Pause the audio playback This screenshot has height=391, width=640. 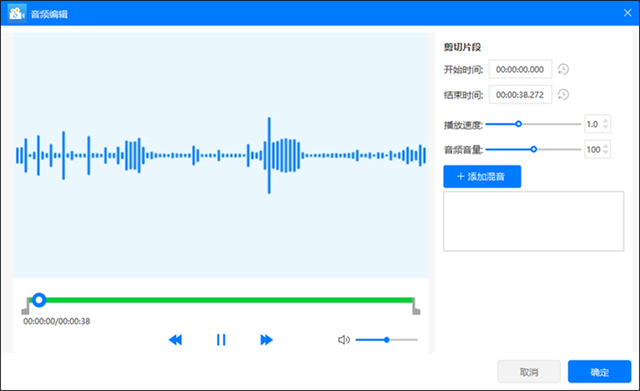pyautogui.click(x=221, y=340)
